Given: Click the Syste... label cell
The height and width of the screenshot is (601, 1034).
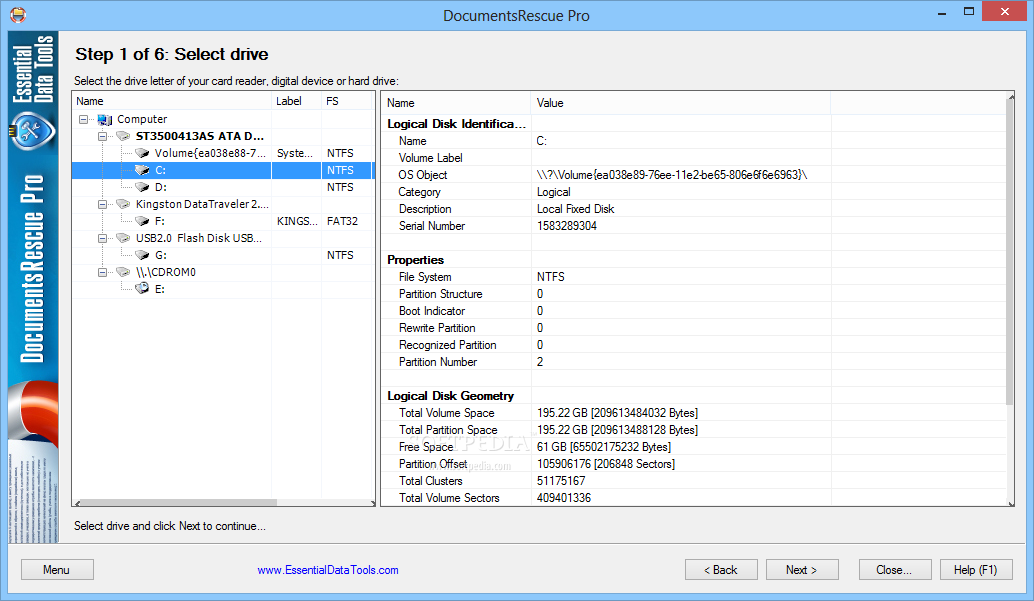Looking at the screenshot, I should tap(295, 153).
